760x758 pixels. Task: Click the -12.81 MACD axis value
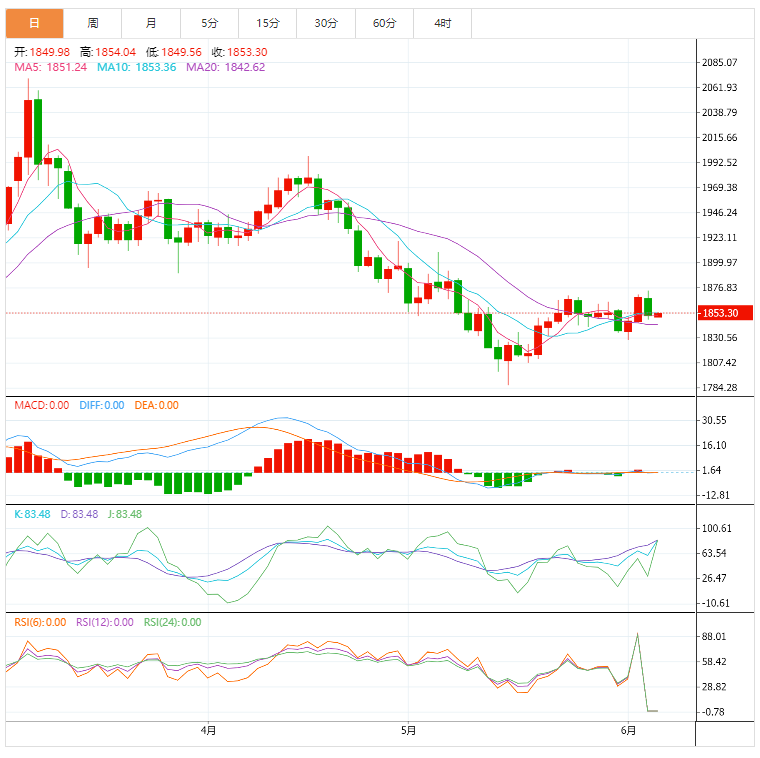[714, 495]
